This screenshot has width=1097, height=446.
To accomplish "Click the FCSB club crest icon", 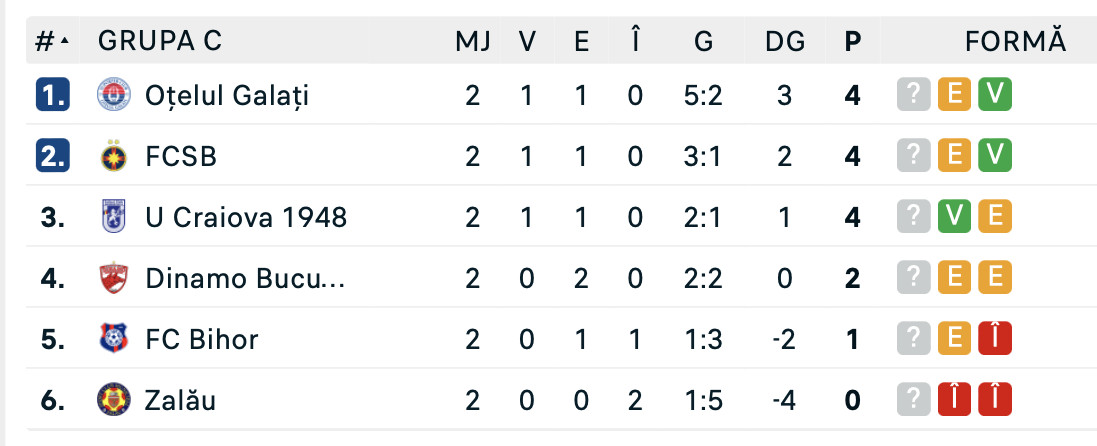I will click(x=112, y=157).
